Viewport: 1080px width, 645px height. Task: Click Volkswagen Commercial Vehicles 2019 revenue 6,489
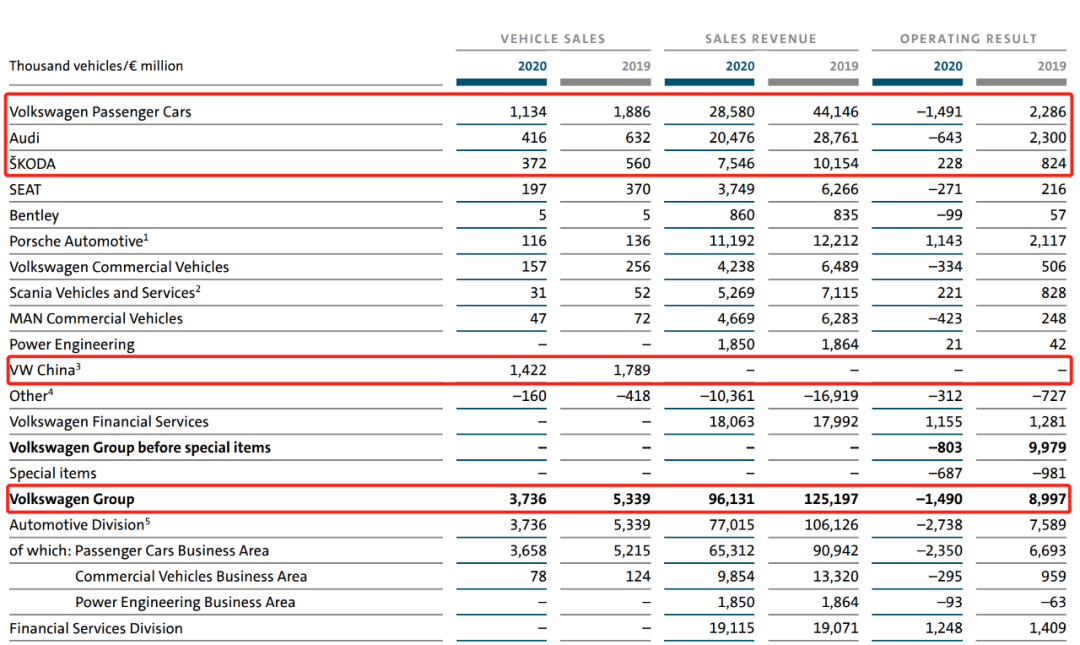click(840, 267)
